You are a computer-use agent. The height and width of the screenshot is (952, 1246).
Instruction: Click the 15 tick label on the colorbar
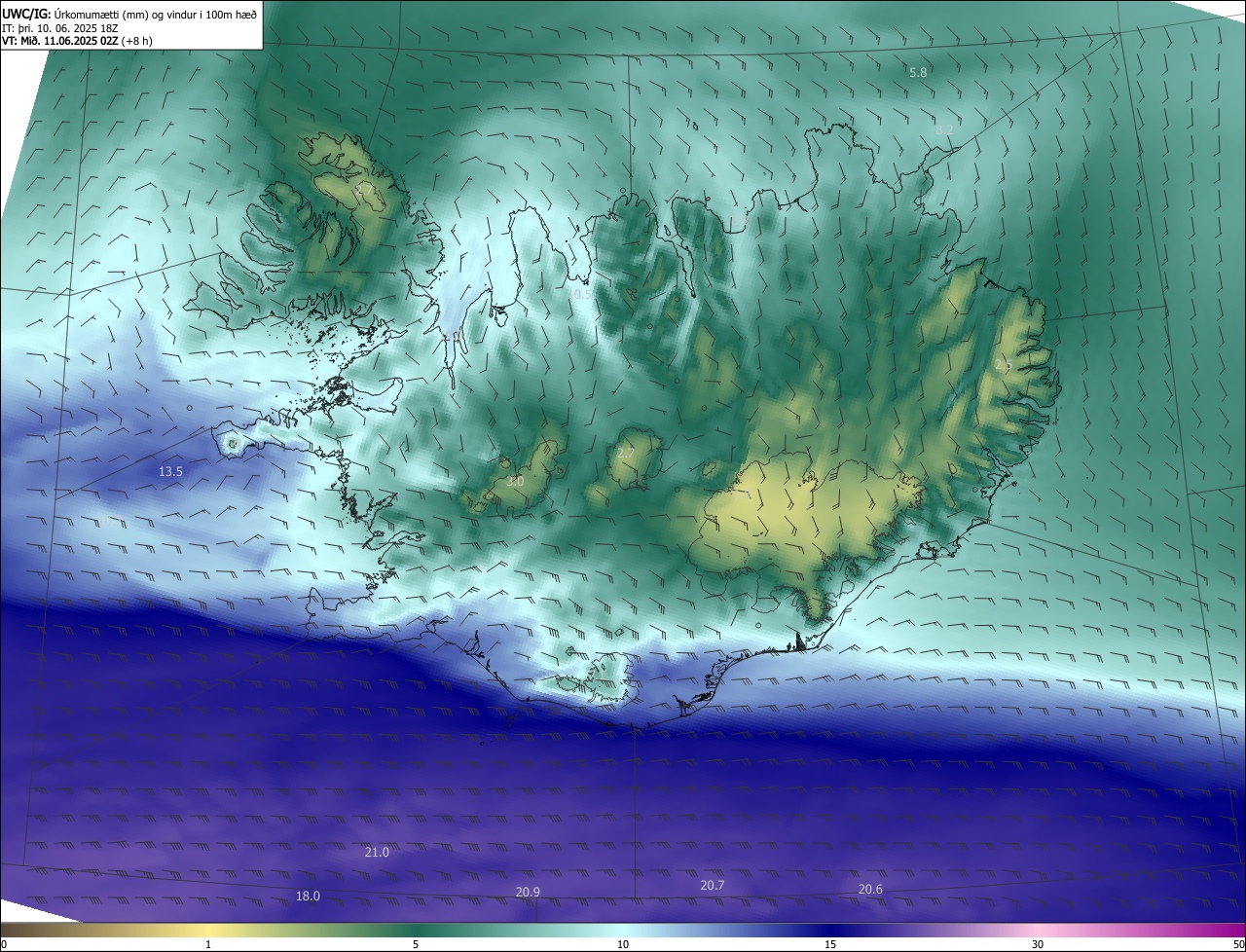tap(830, 944)
